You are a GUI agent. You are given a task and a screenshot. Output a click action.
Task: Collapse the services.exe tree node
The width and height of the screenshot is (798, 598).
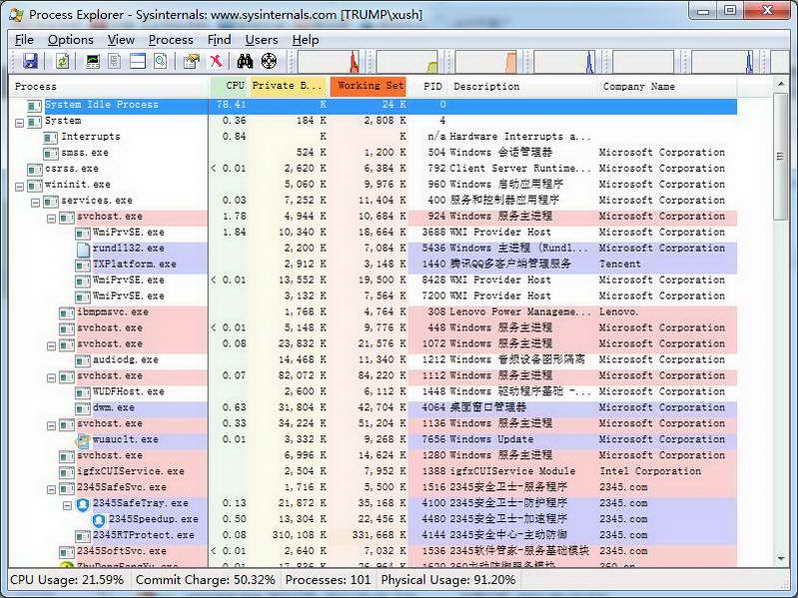pyautogui.click(x=35, y=202)
